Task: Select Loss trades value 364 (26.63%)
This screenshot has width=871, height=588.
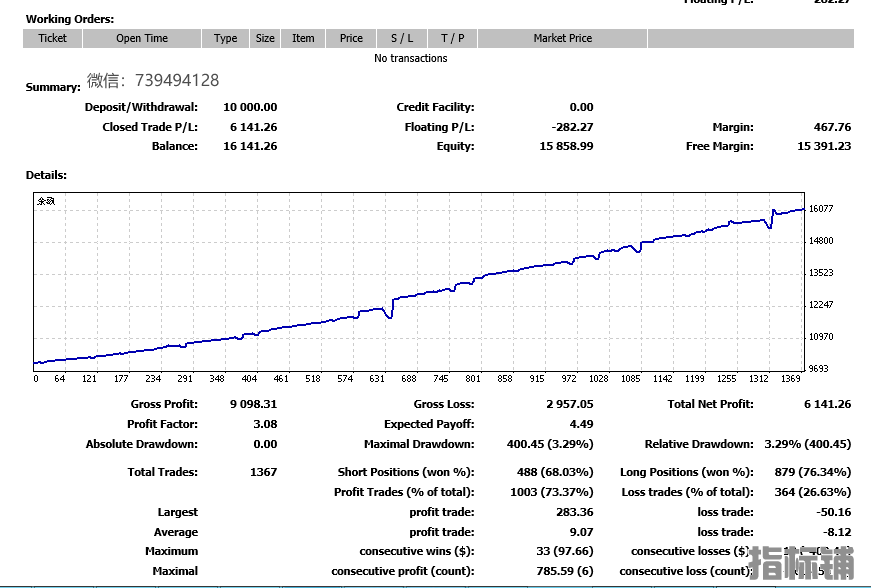Action: coord(813,492)
